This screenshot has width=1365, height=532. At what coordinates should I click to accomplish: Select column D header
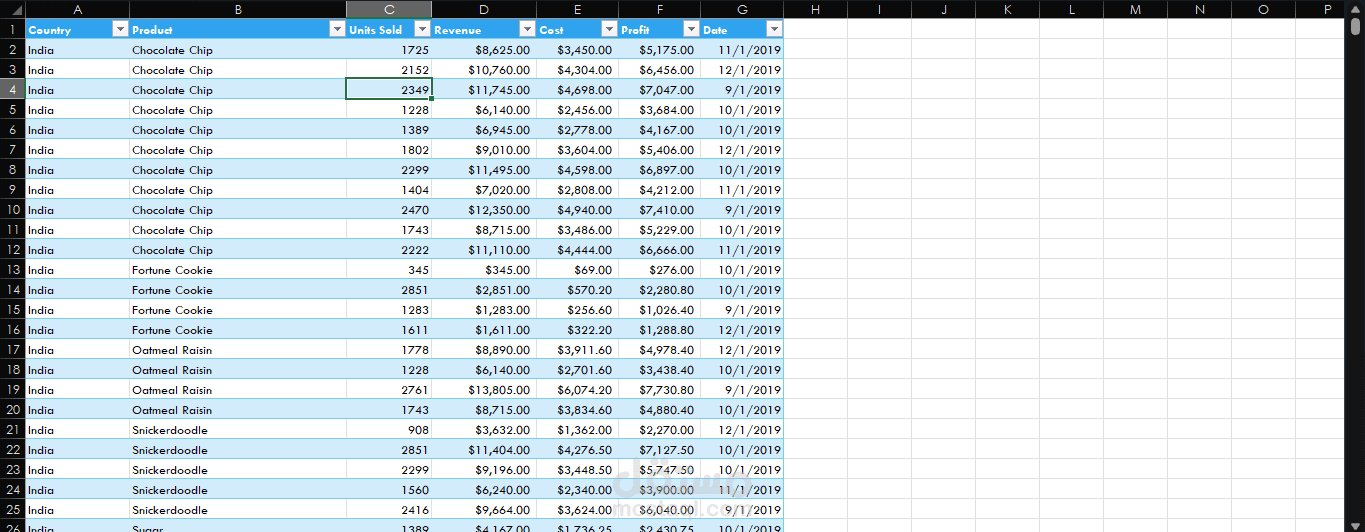484,9
